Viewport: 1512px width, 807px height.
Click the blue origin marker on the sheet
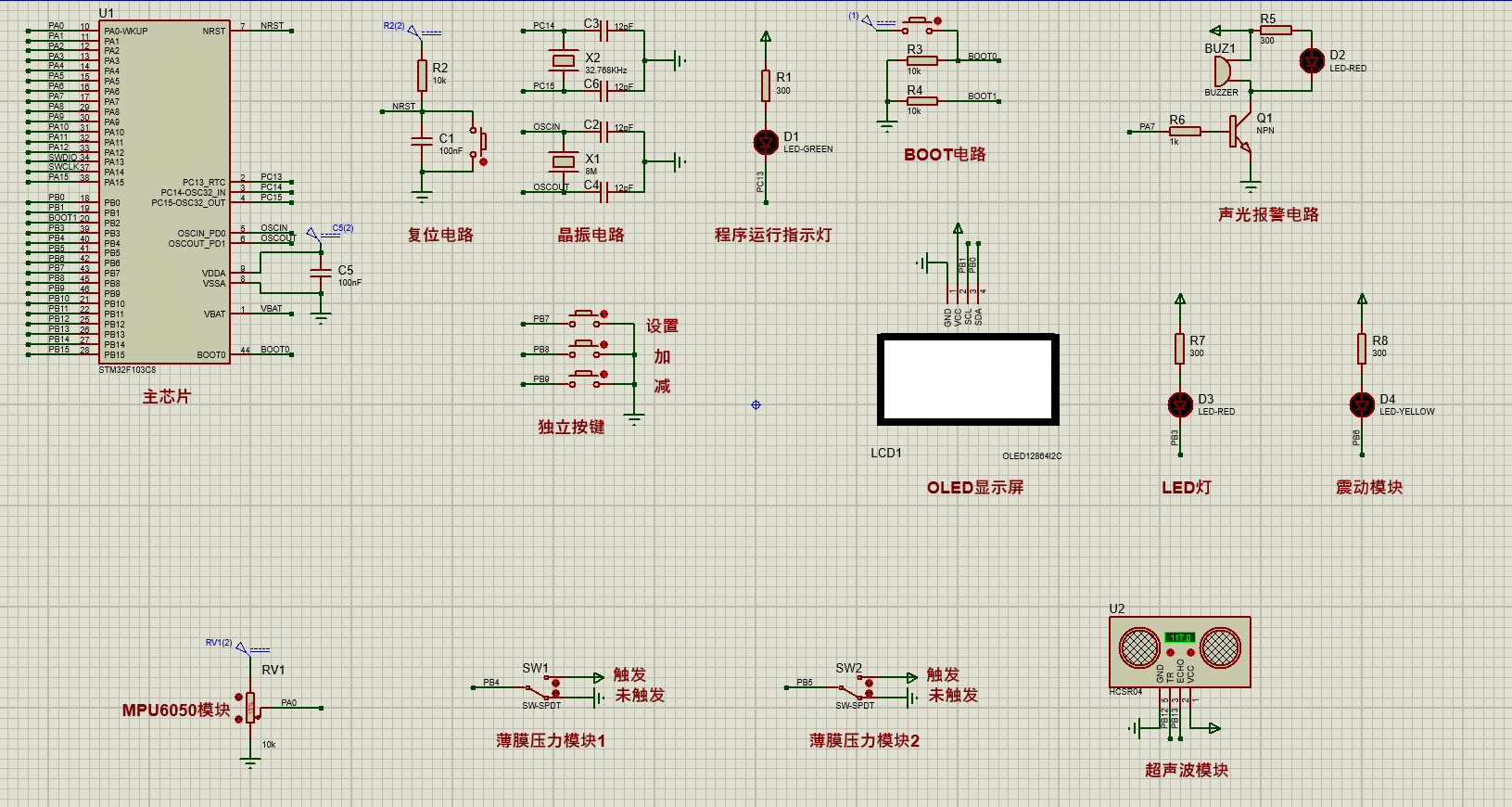(756, 404)
